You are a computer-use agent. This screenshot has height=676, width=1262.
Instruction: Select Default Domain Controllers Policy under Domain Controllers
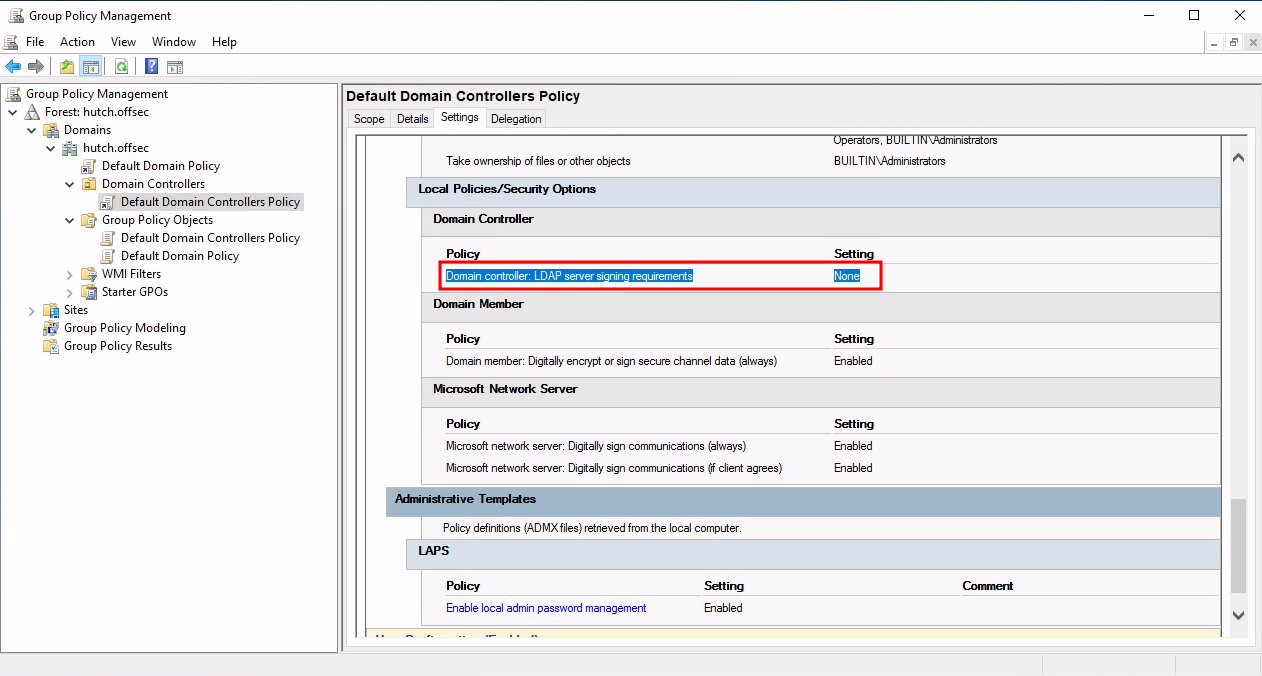(210, 202)
